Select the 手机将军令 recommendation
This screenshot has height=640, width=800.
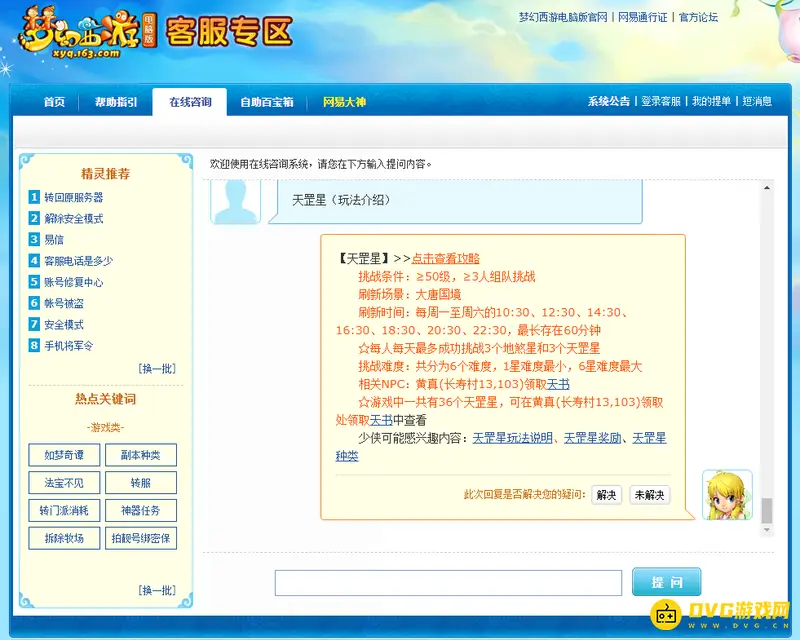68,346
